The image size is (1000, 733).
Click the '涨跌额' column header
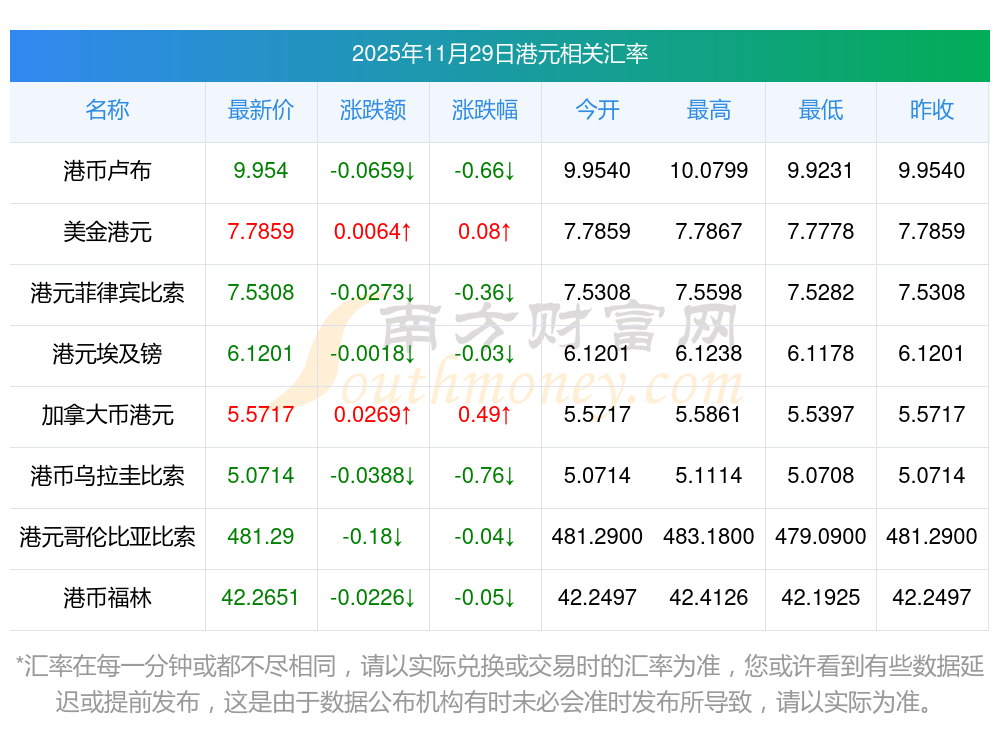[372, 110]
